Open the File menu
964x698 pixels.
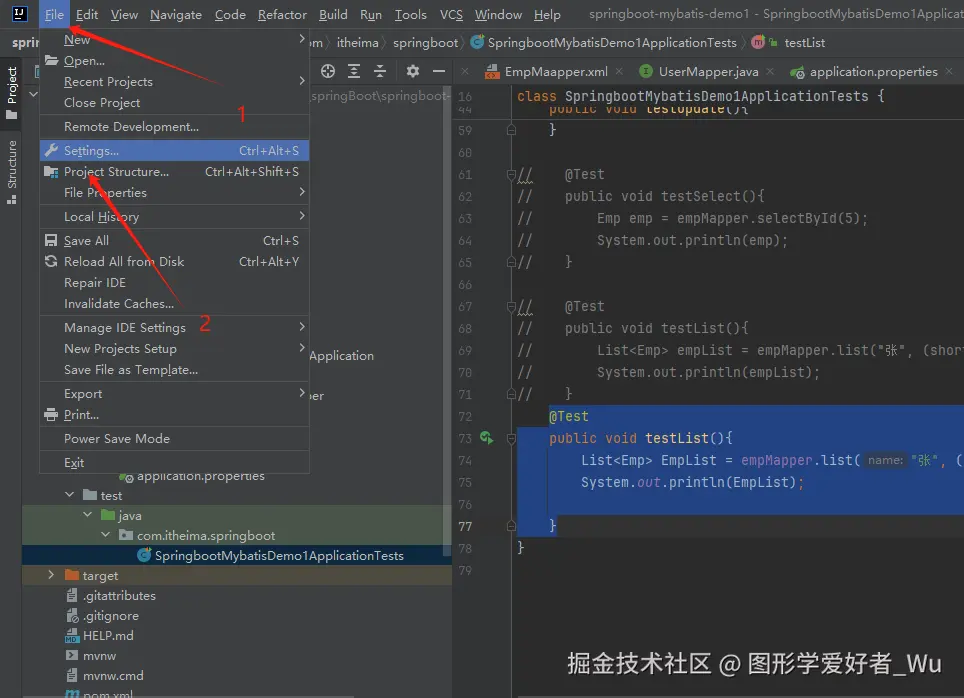[x=54, y=14]
